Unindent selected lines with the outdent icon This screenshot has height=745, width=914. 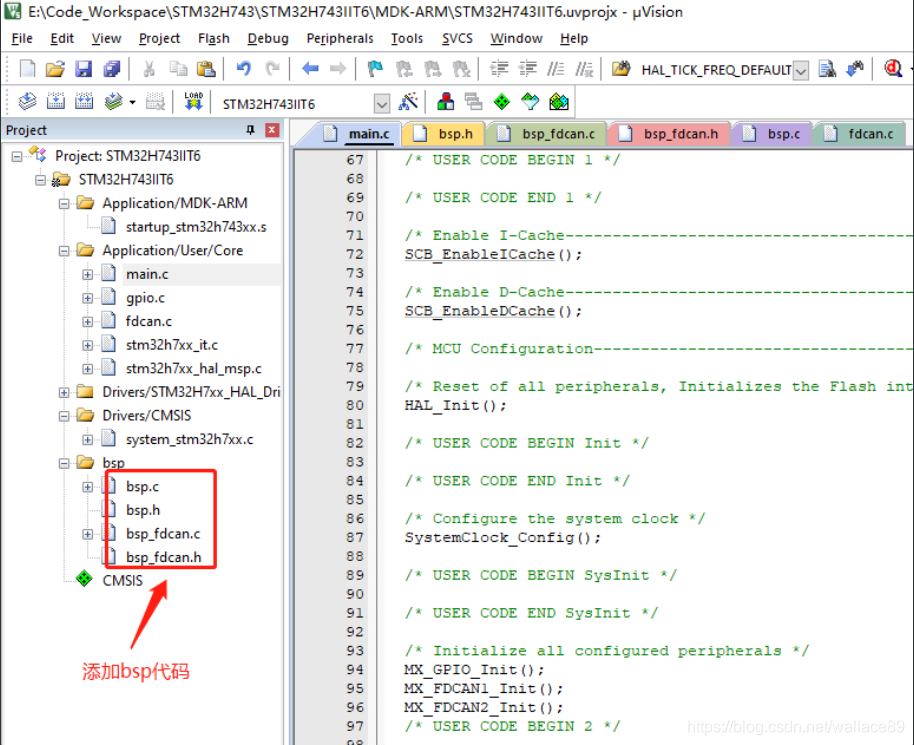click(528, 69)
